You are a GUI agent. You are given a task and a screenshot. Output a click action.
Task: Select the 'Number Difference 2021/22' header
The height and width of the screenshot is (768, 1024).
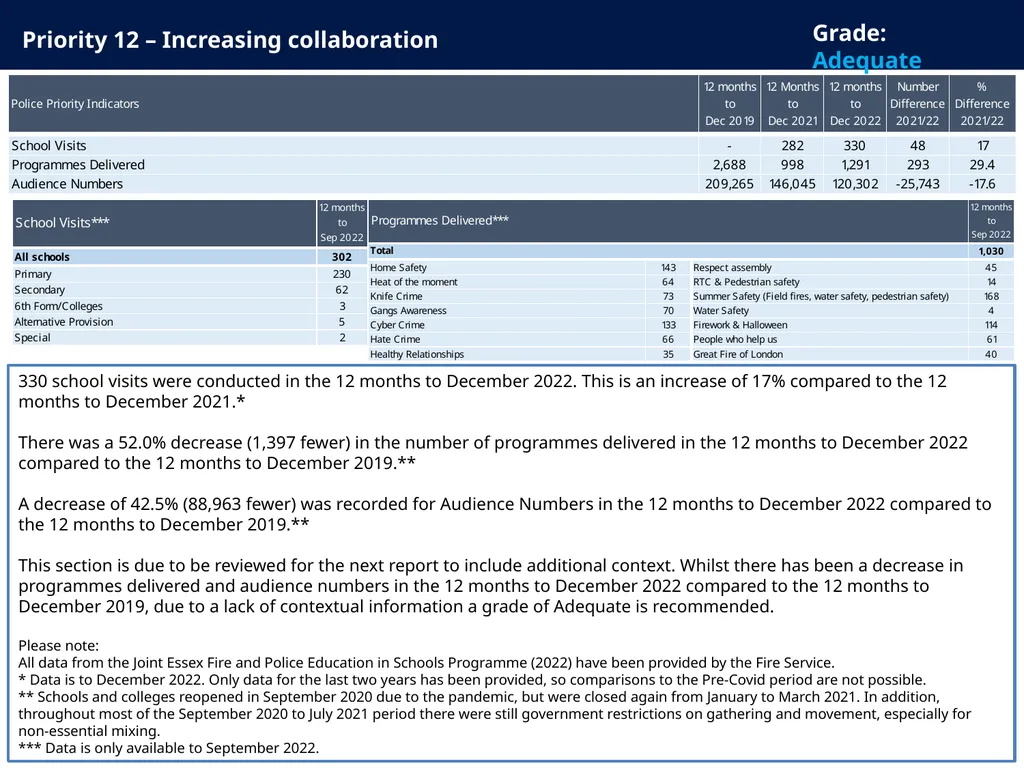[x=917, y=104]
